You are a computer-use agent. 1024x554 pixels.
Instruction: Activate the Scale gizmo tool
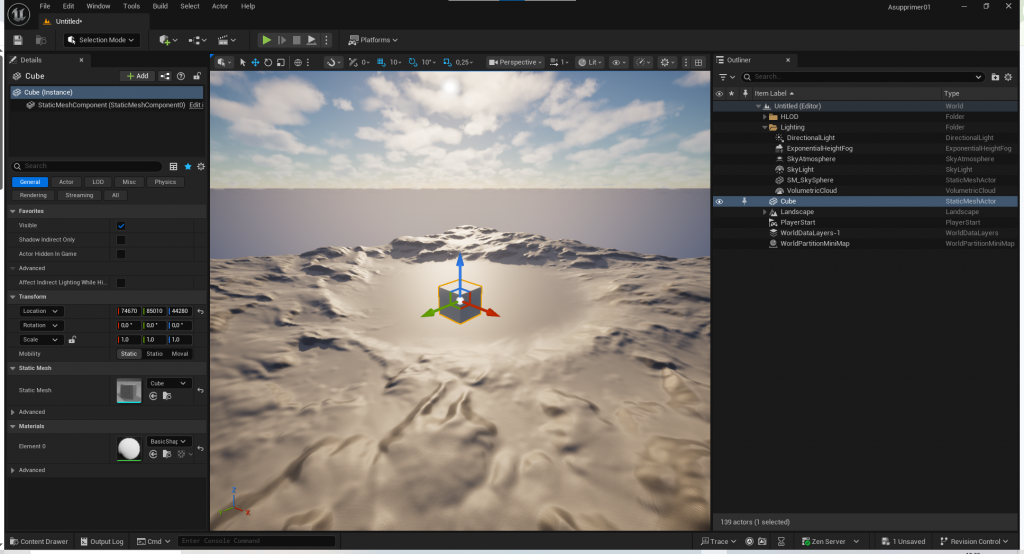point(281,62)
